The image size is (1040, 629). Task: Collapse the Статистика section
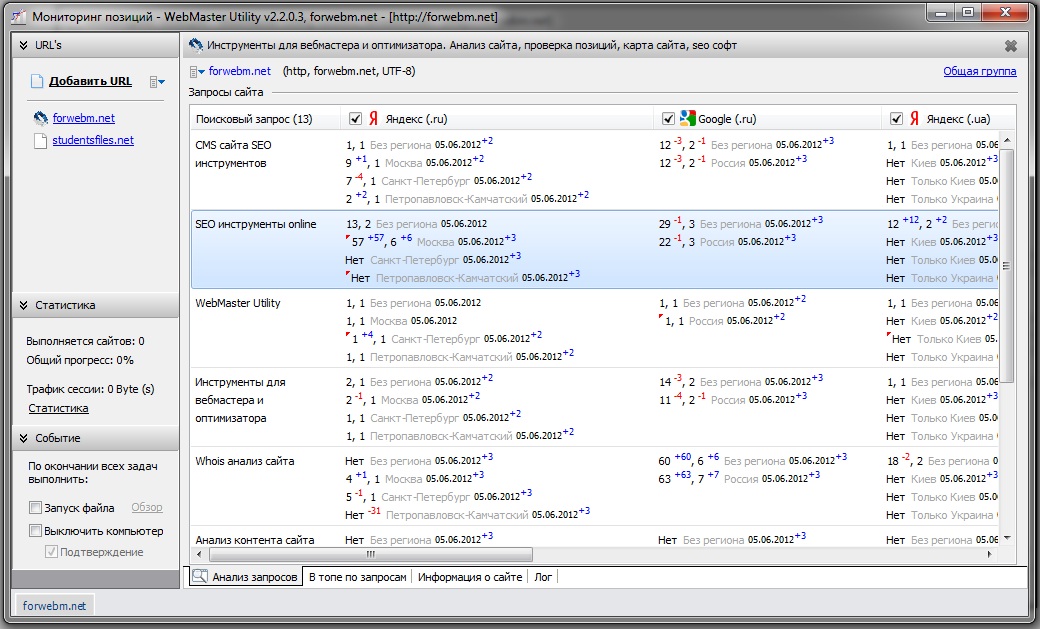[x=24, y=305]
